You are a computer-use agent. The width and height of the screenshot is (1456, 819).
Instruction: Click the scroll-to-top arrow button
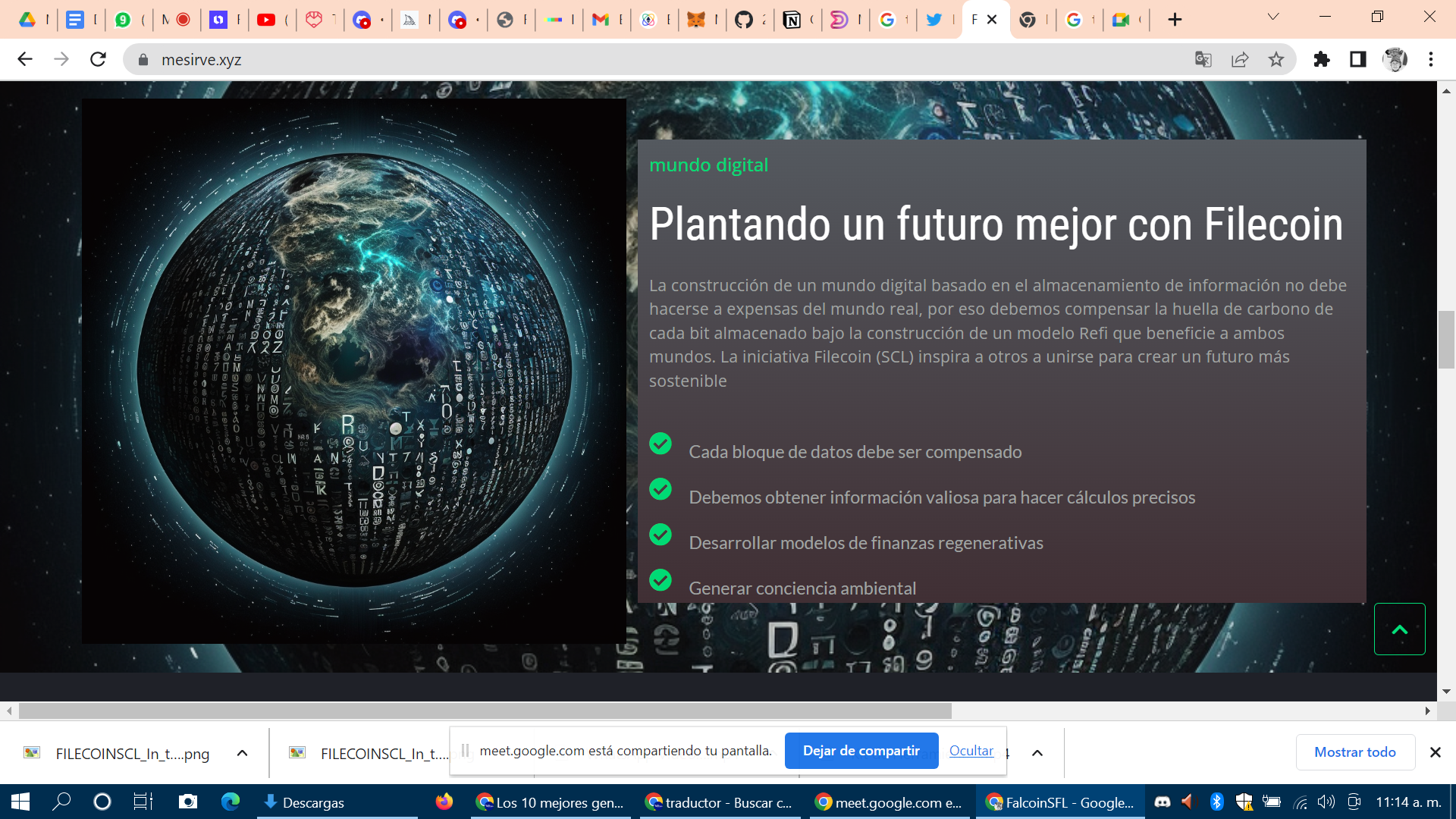[x=1400, y=629]
